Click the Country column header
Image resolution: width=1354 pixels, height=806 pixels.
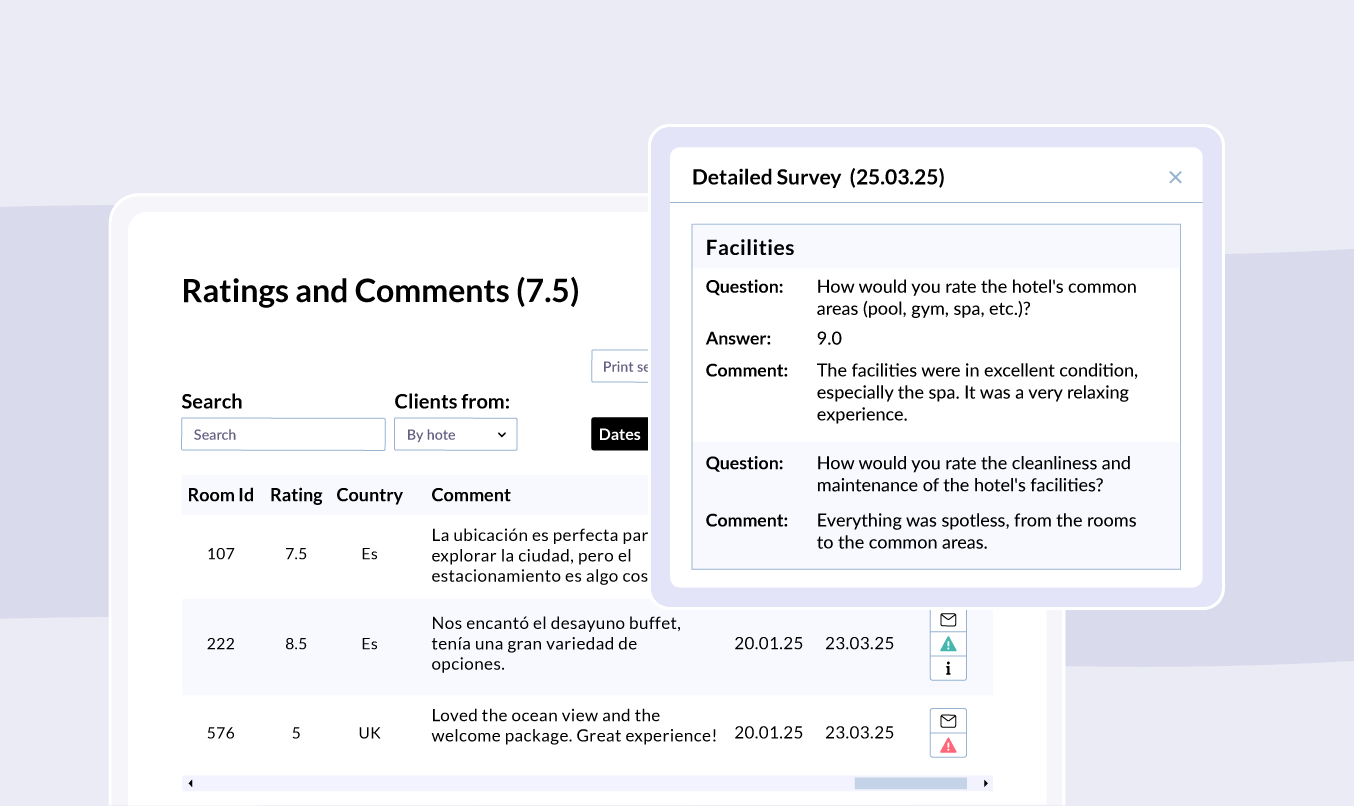click(x=369, y=495)
